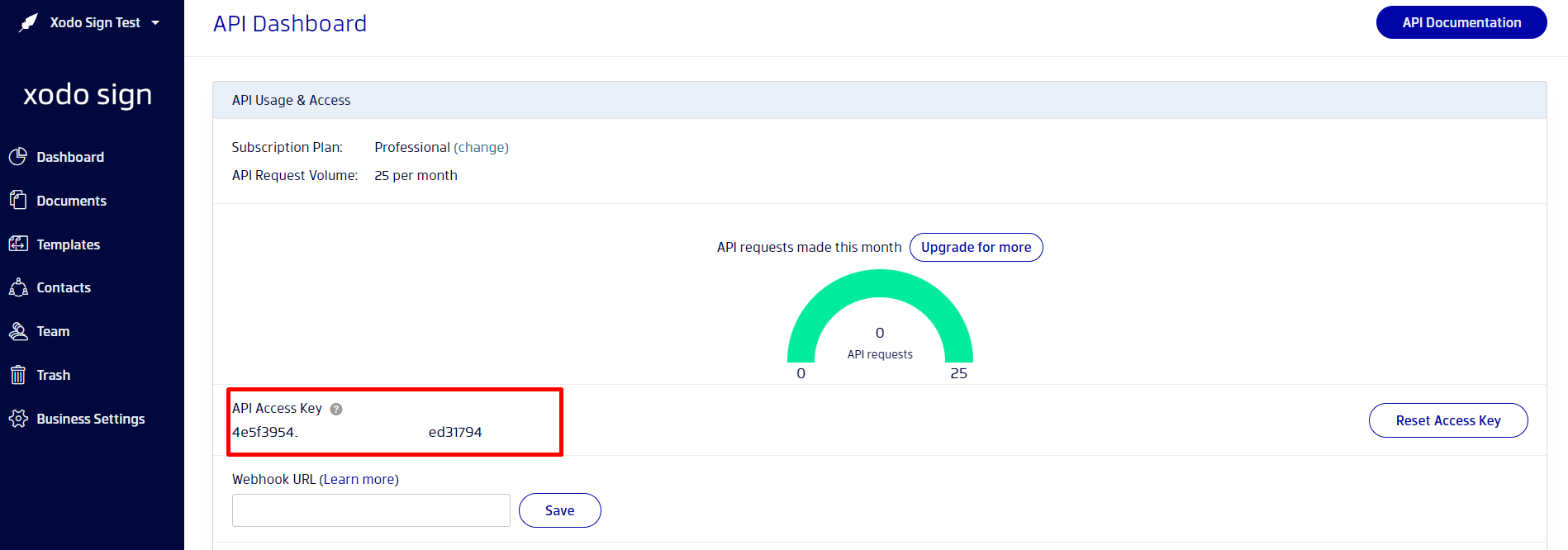Click the API Dashboard page heading
1568x550 pixels.
(x=290, y=23)
